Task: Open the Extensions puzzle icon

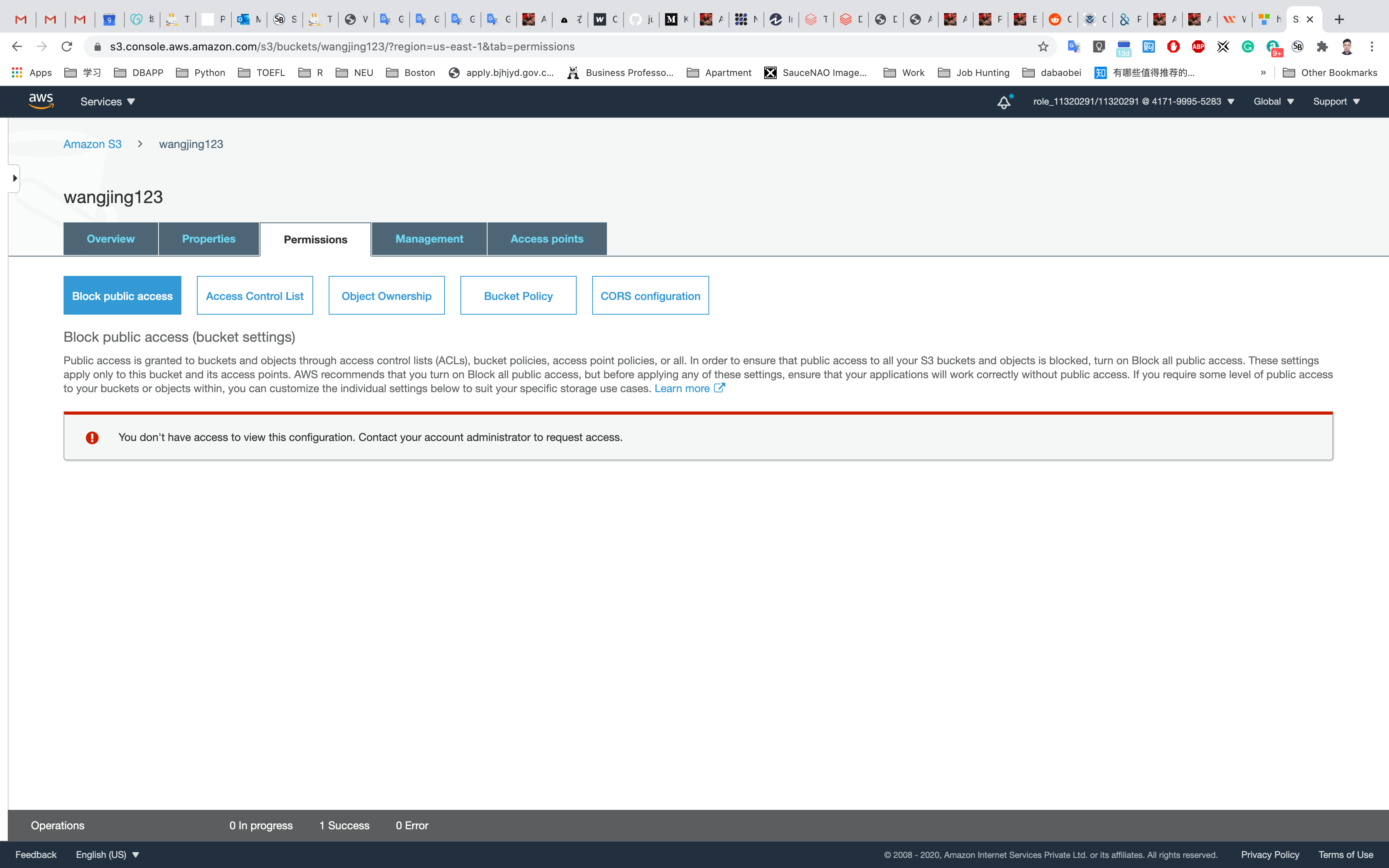Action: (1322, 46)
